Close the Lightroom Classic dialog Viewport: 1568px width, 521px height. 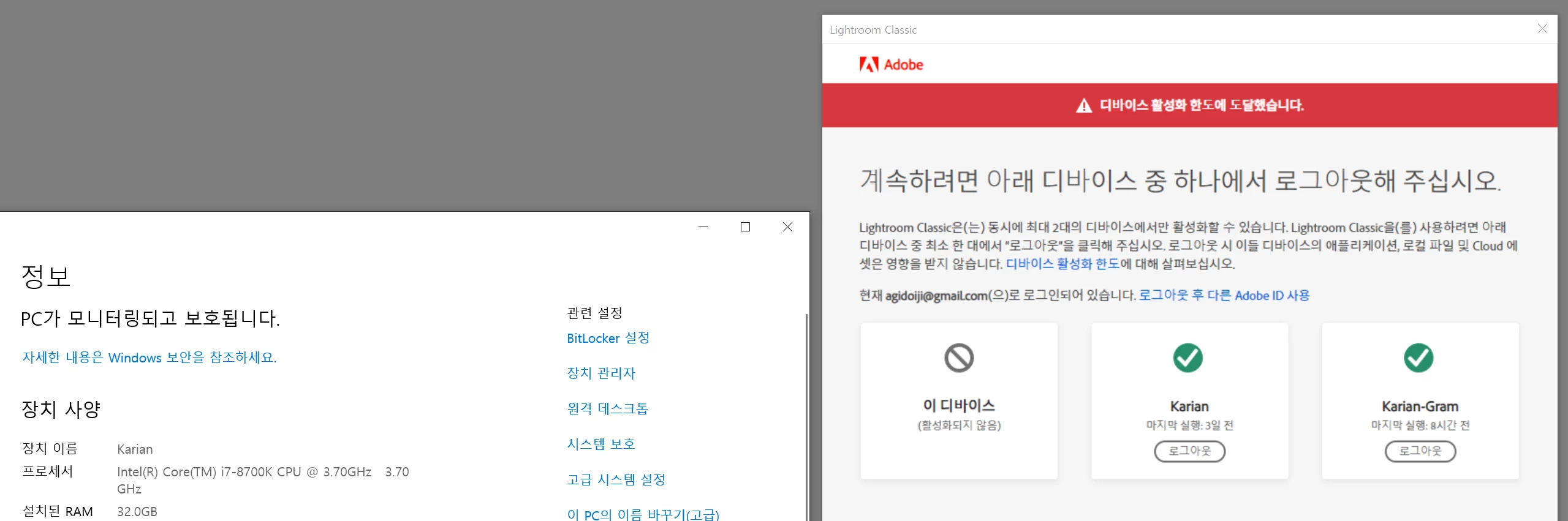point(1542,29)
